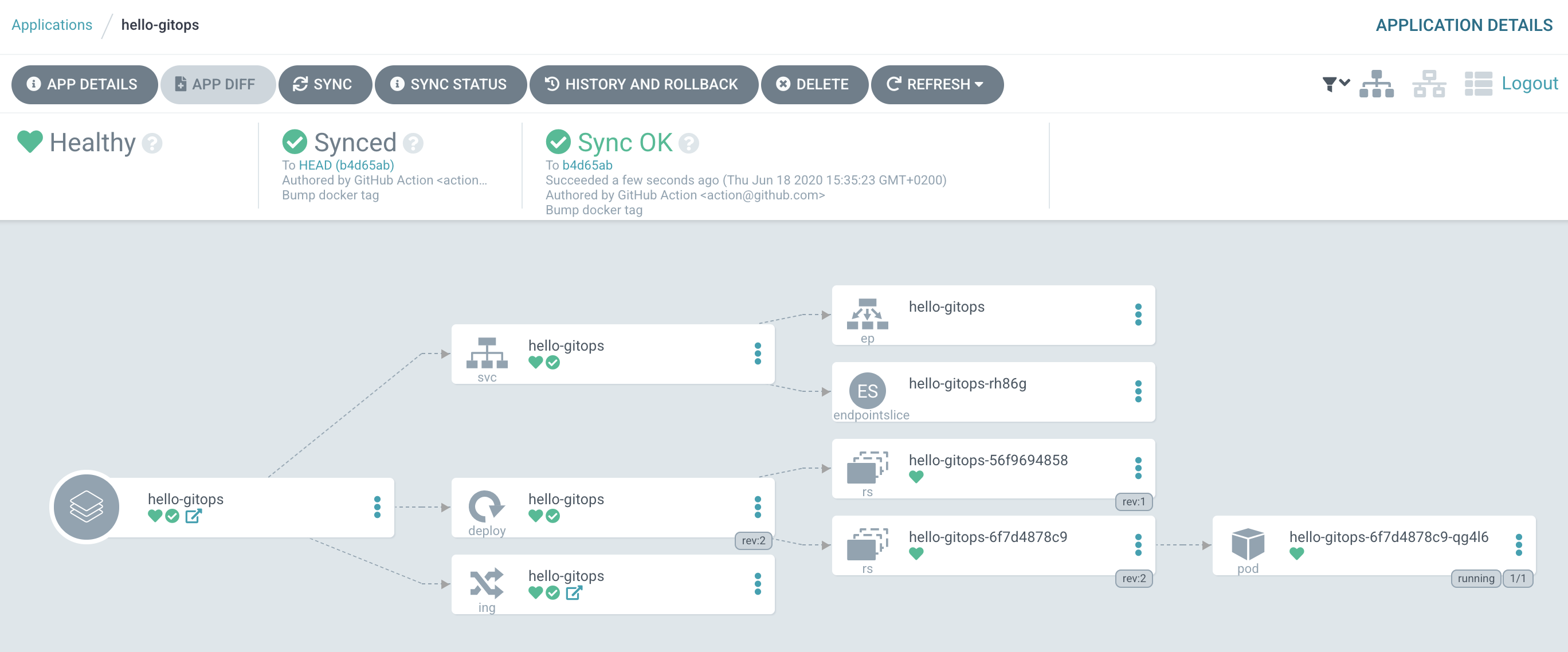
Task: Click the SYNC button
Action: [x=324, y=85]
